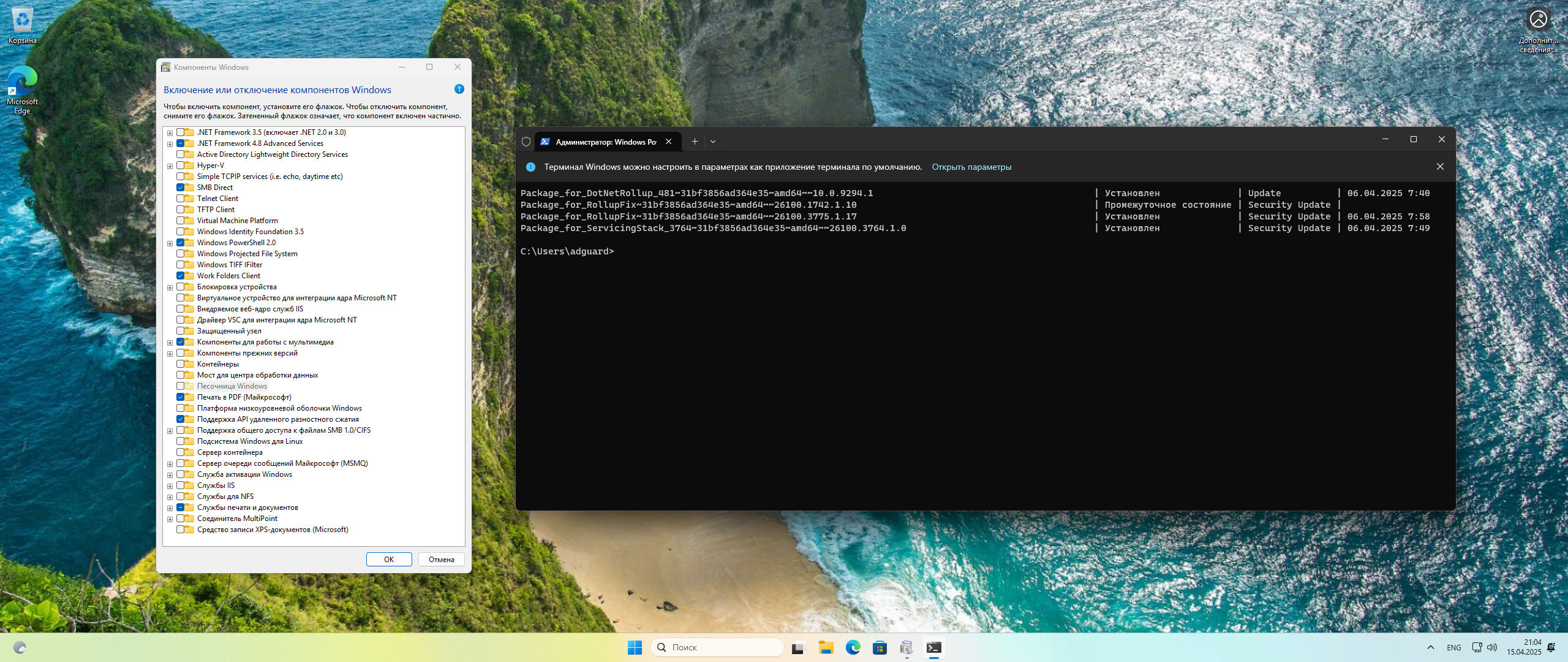Click the Windows Start button

click(635, 647)
